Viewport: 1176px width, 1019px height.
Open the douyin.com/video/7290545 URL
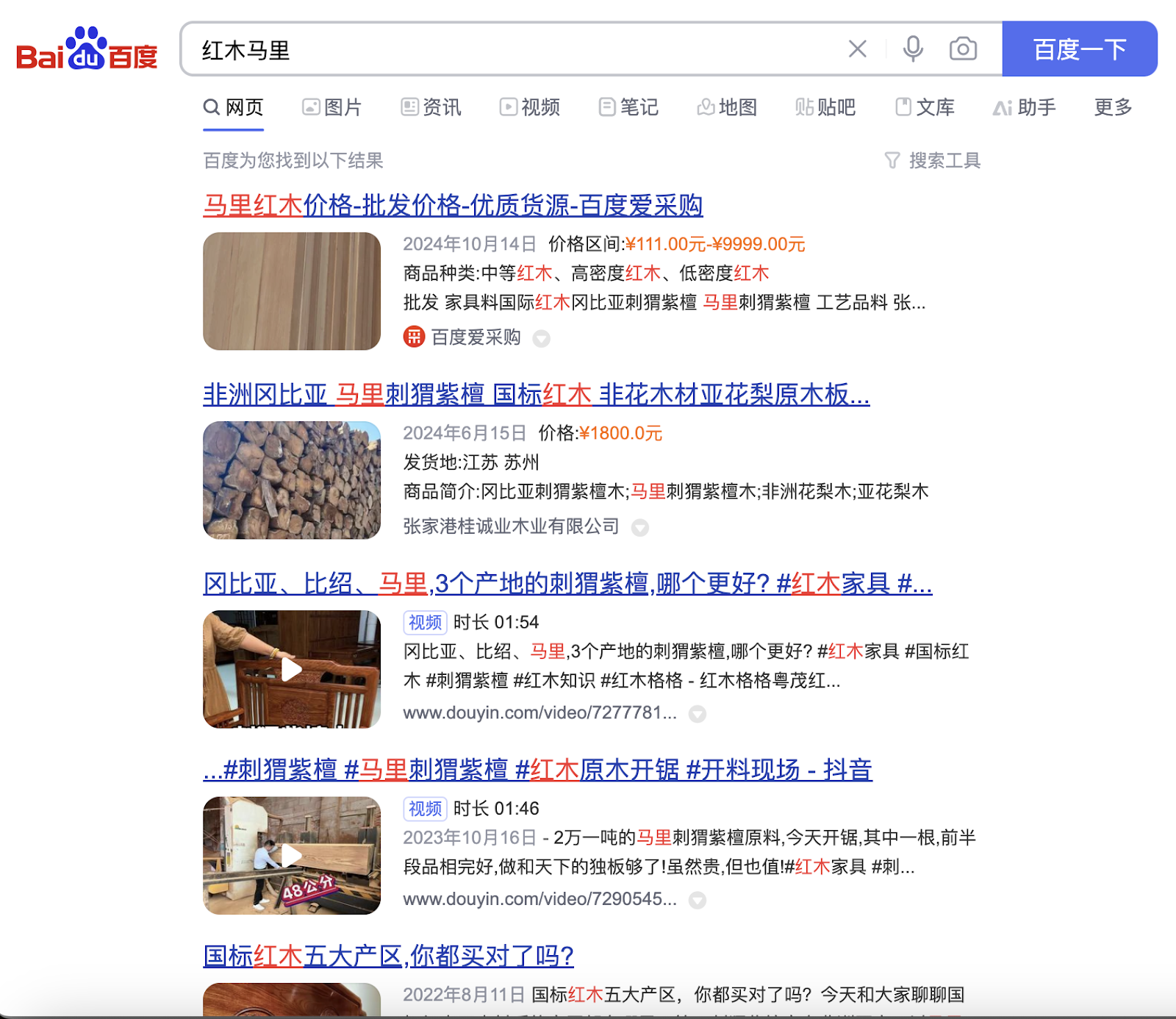[539, 898]
